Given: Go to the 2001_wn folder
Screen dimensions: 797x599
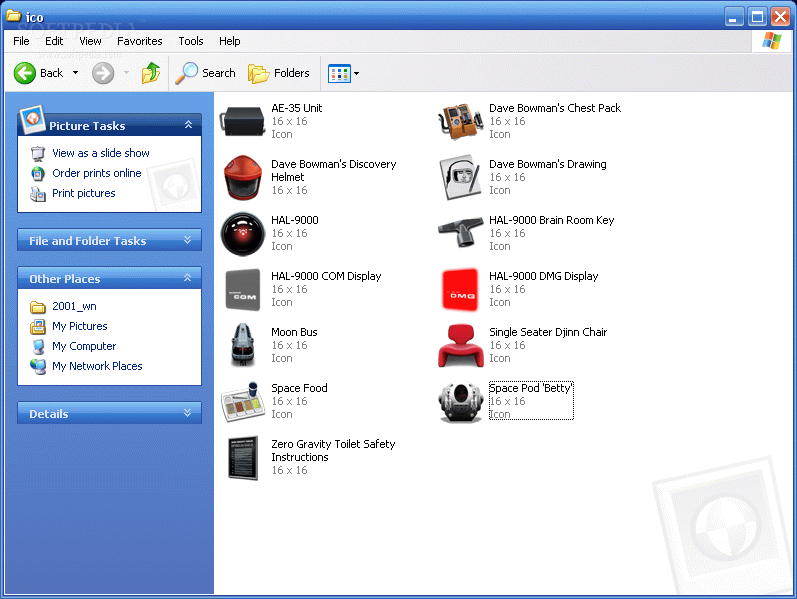Looking at the screenshot, I should click(74, 306).
